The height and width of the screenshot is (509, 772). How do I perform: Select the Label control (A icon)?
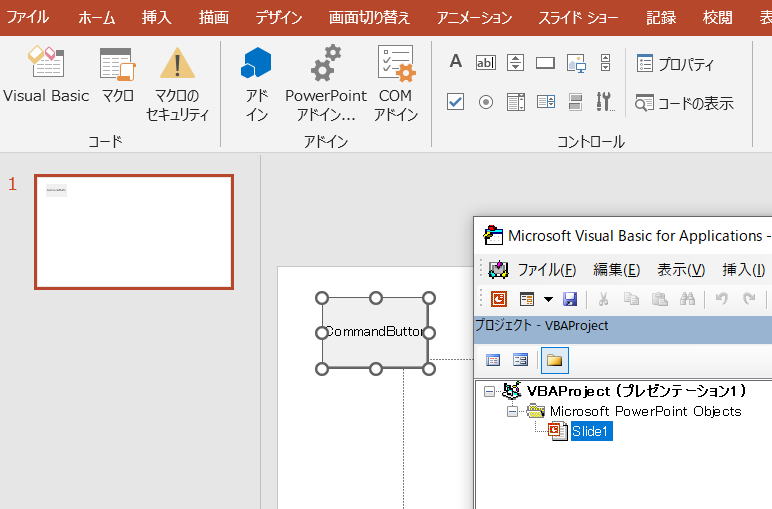point(456,62)
